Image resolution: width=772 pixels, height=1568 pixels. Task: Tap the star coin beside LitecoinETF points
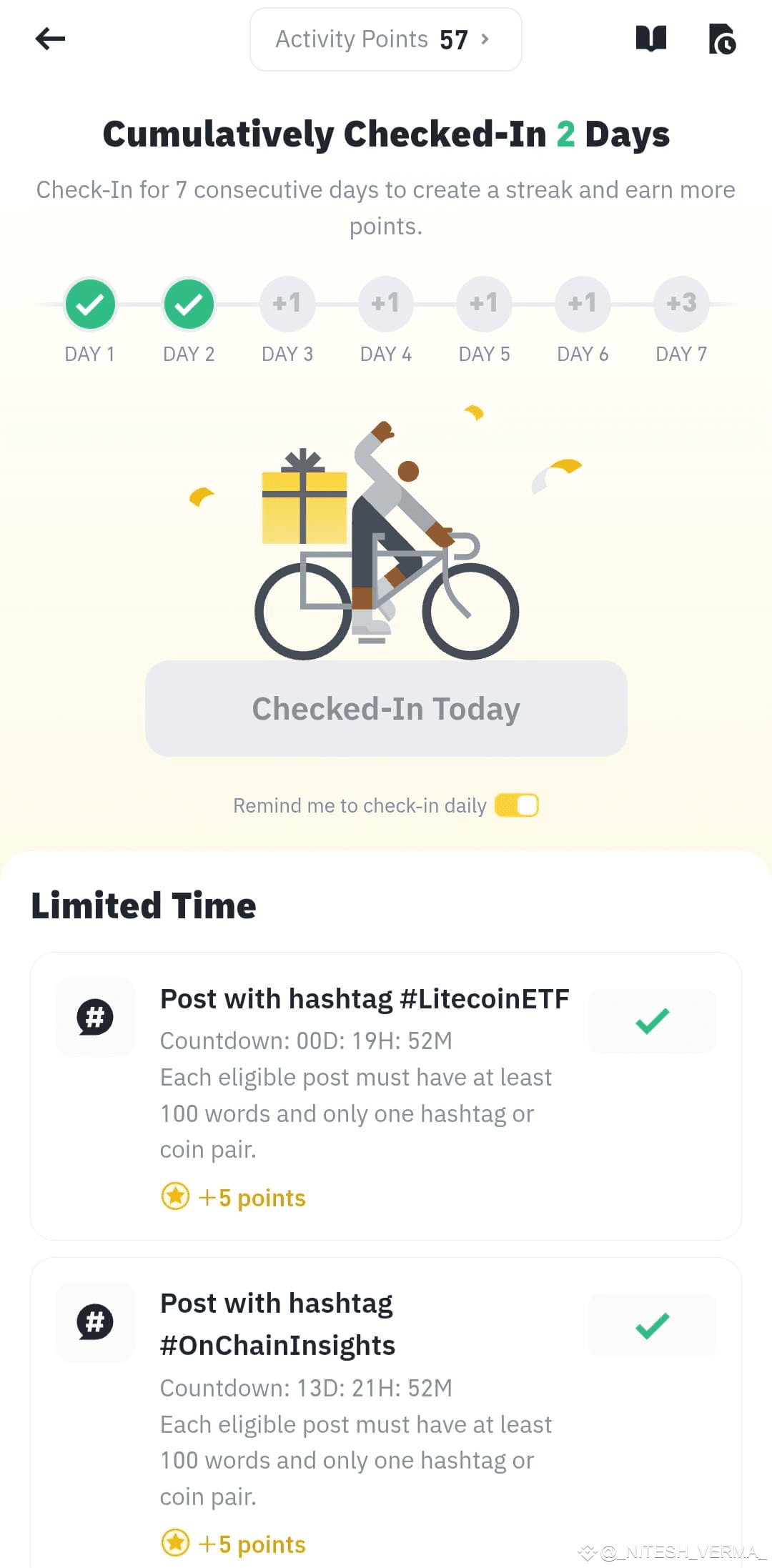[175, 1196]
